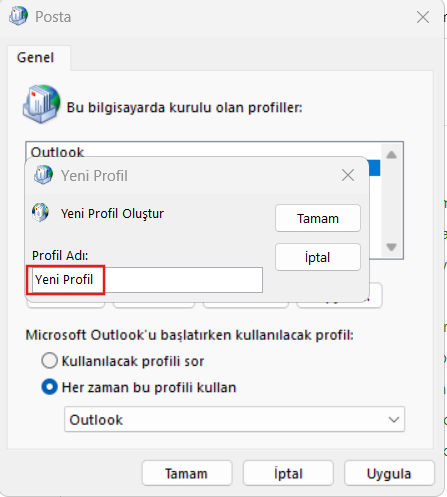
Task: Click the Yeni Profil Oluştur label
Action: click(x=112, y=214)
